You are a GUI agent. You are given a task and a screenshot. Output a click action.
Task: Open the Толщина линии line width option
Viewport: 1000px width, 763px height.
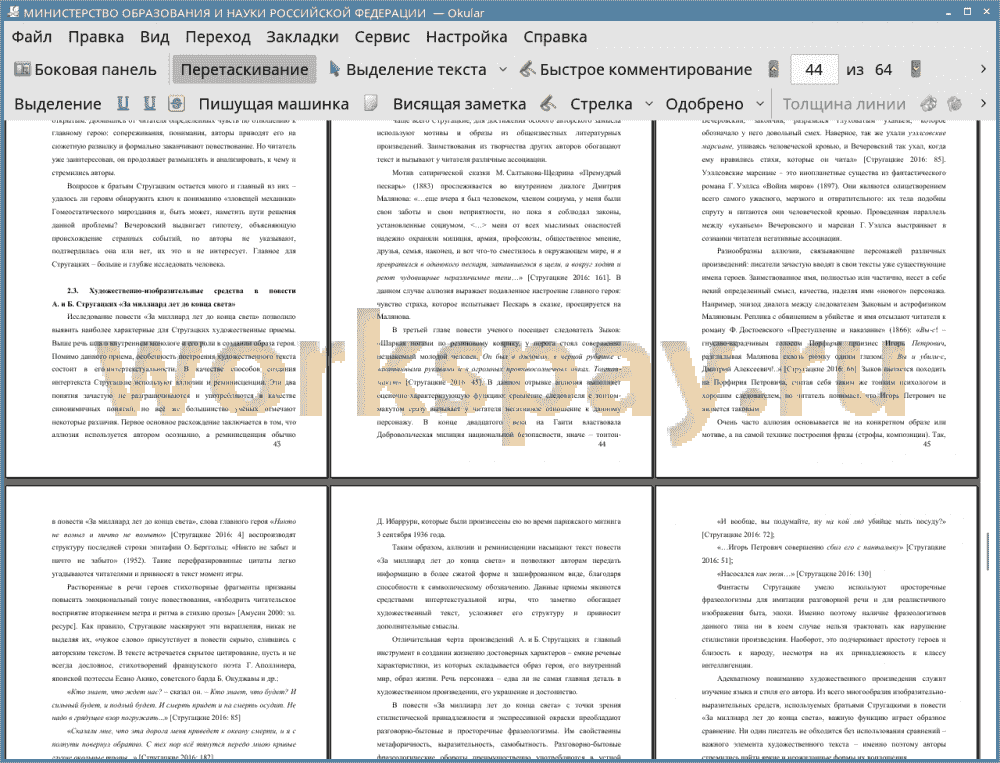844,104
